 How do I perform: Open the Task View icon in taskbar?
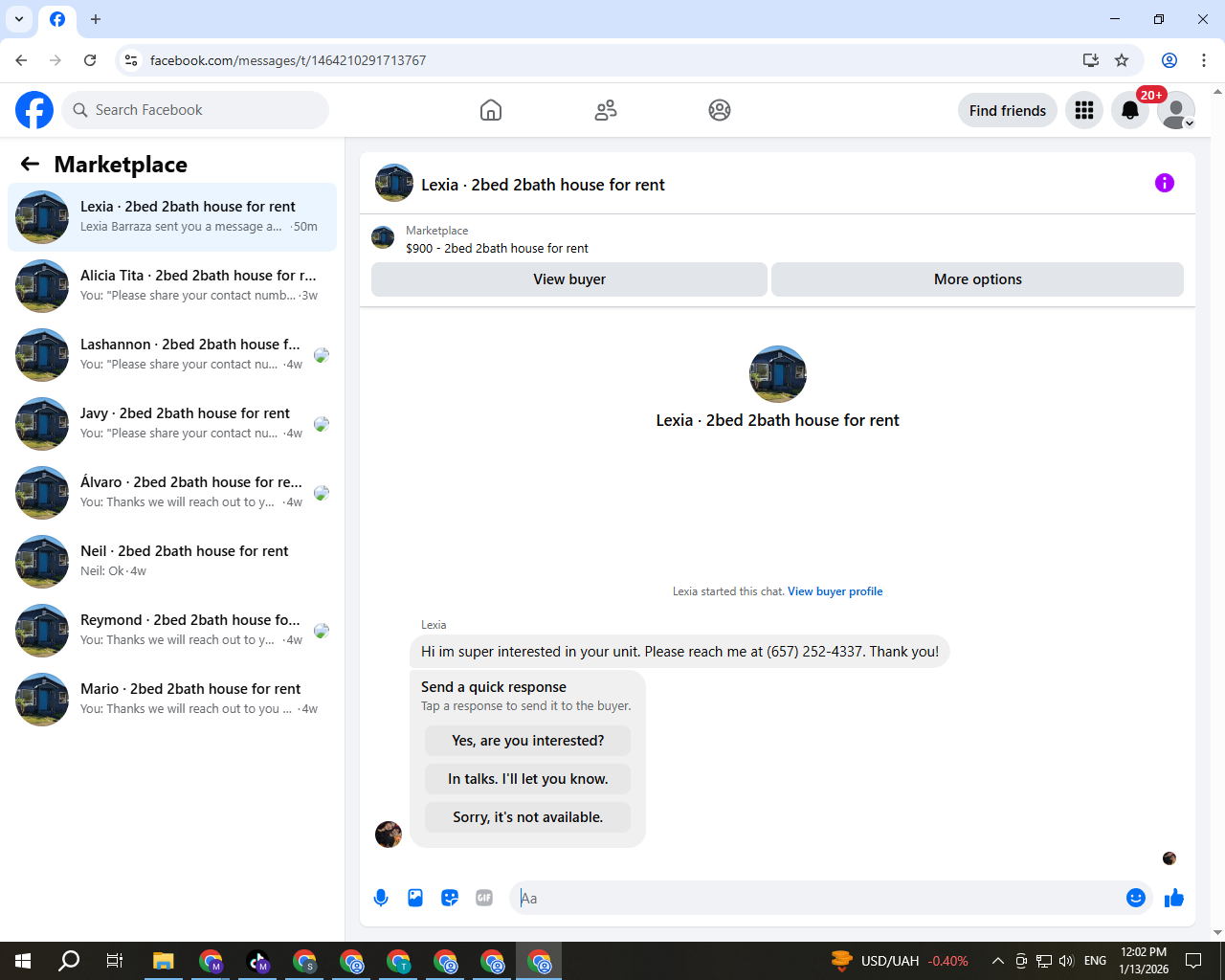pyautogui.click(x=115, y=961)
